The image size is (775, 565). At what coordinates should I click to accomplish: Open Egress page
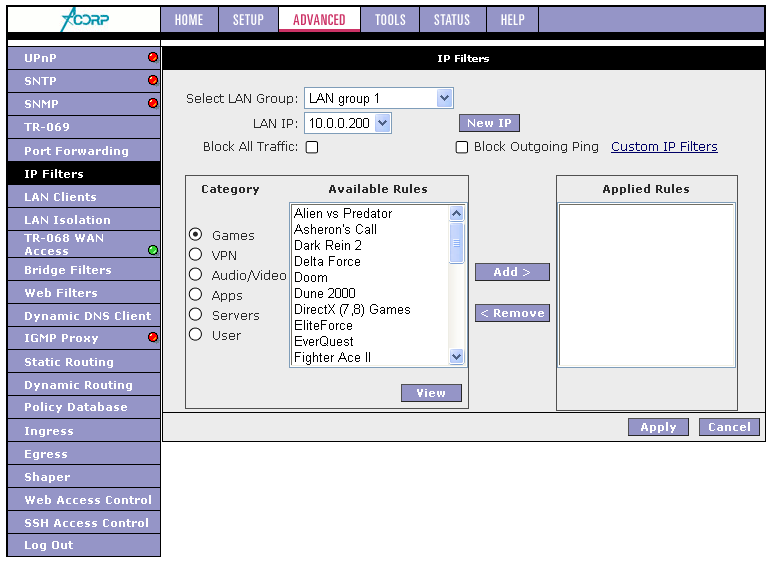(x=84, y=453)
